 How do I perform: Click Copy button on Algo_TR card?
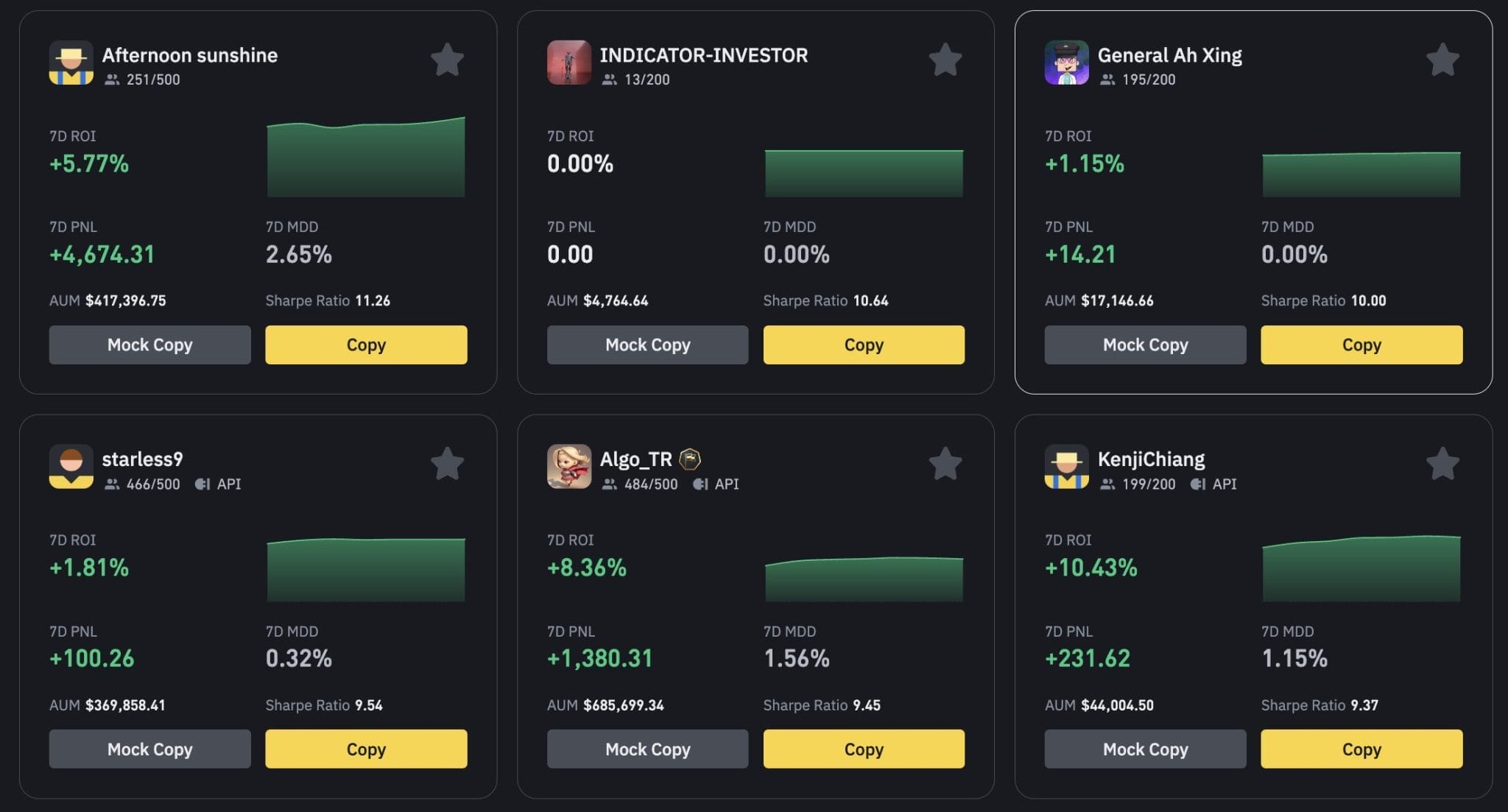click(x=863, y=748)
